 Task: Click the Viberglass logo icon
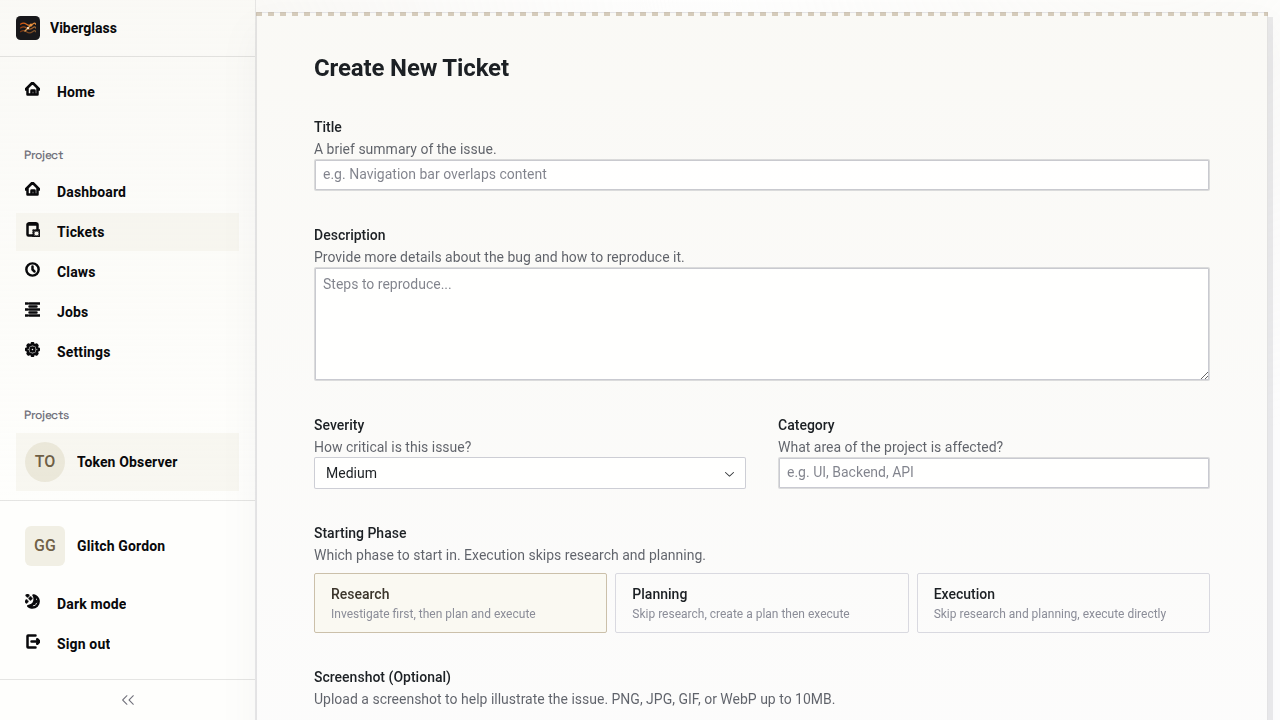(28, 28)
